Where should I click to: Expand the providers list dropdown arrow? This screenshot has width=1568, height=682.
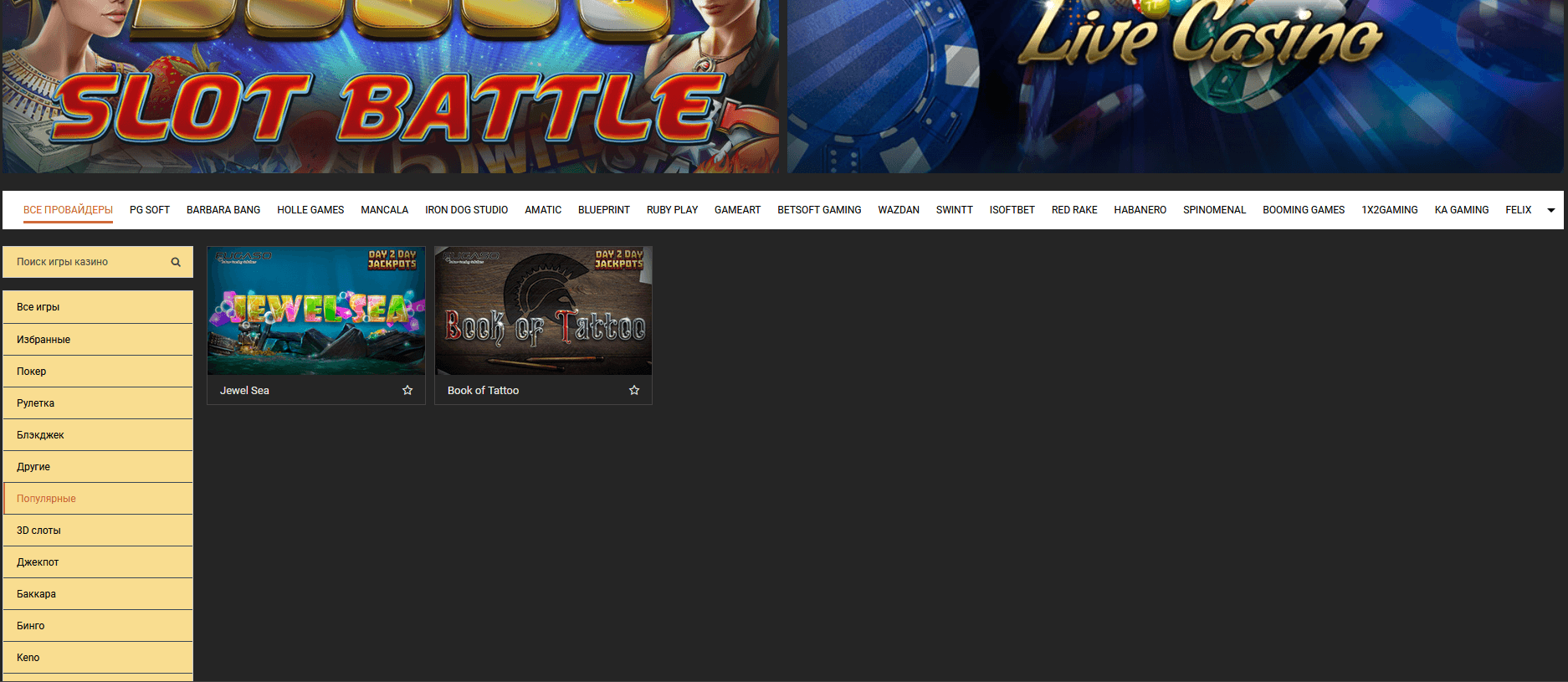point(1550,210)
